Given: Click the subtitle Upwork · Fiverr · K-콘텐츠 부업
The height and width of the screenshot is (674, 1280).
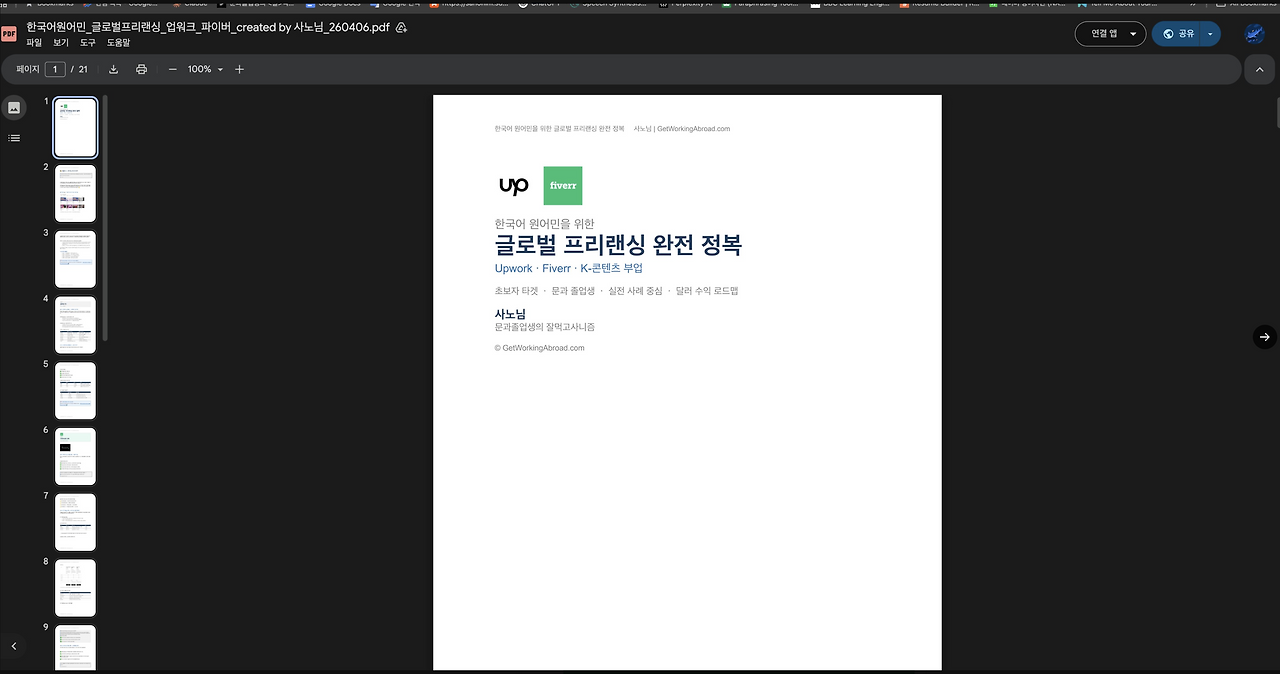Looking at the screenshot, I should point(568,269).
